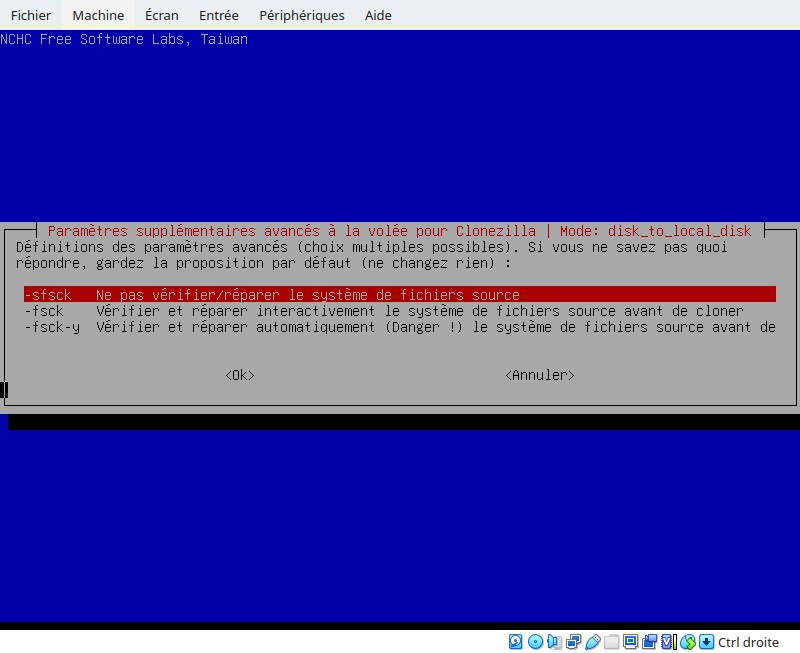Open the Fichier menu
Viewport: 800px width, 653px height.
[x=31, y=15]
